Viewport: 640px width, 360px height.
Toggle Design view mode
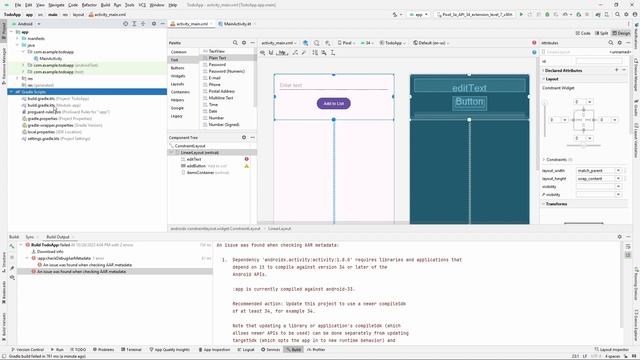[x=621, y=33]
